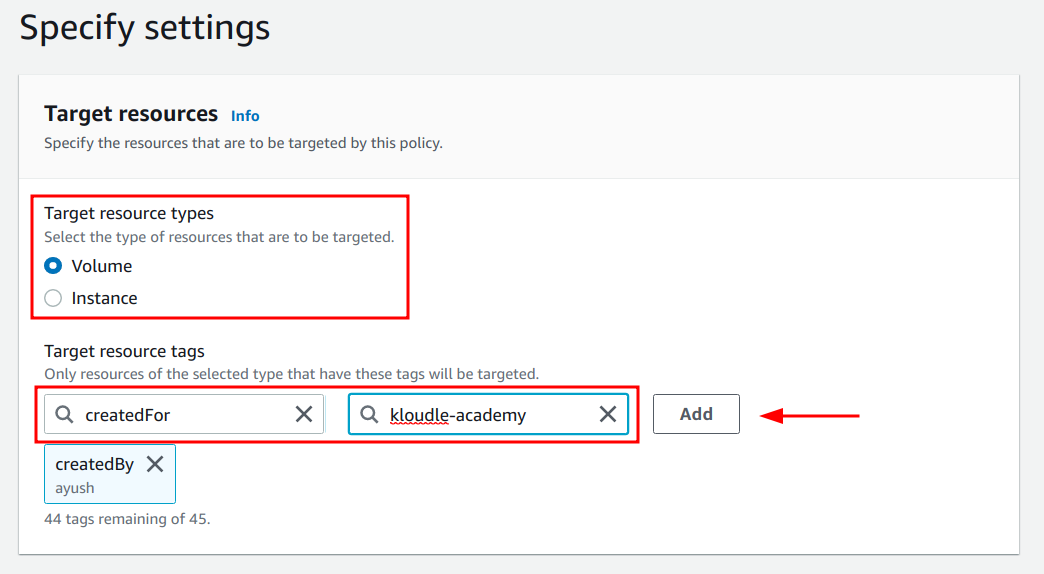1044x574 pixels.
Task: Click the ayush tag value text
Action: pyautogui.click(x=75, y=488)
